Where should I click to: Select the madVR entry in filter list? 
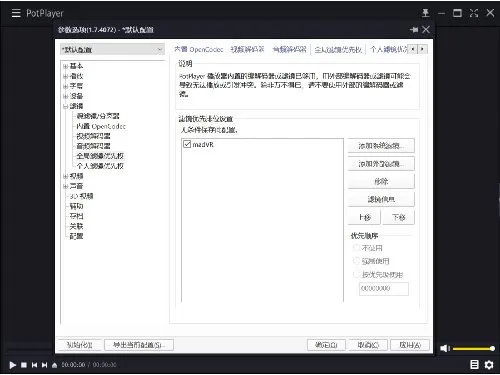pyautogui.click(x=203, y=144)
